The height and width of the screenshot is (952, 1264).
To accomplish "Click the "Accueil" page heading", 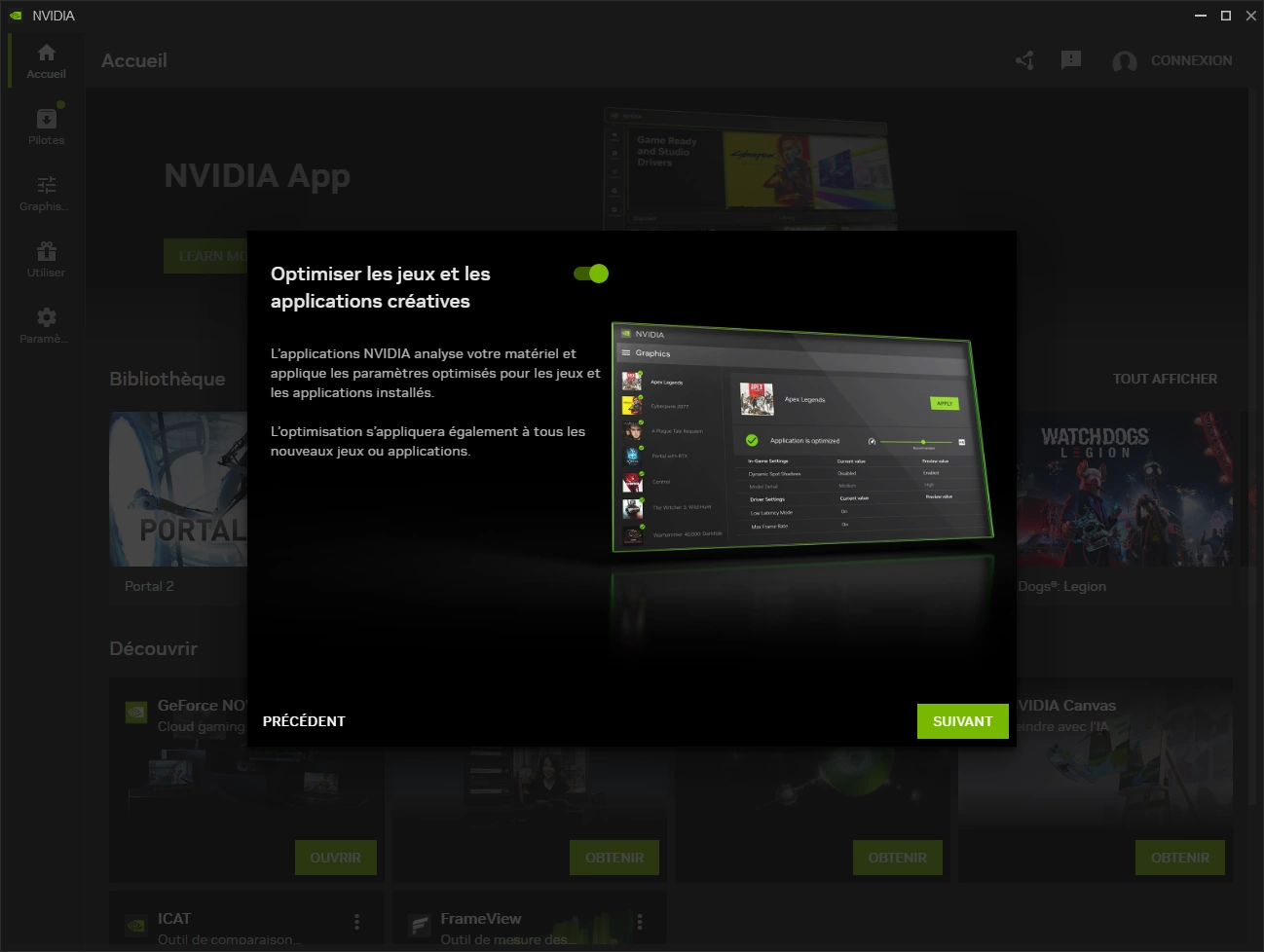I will tap(134, 60).
